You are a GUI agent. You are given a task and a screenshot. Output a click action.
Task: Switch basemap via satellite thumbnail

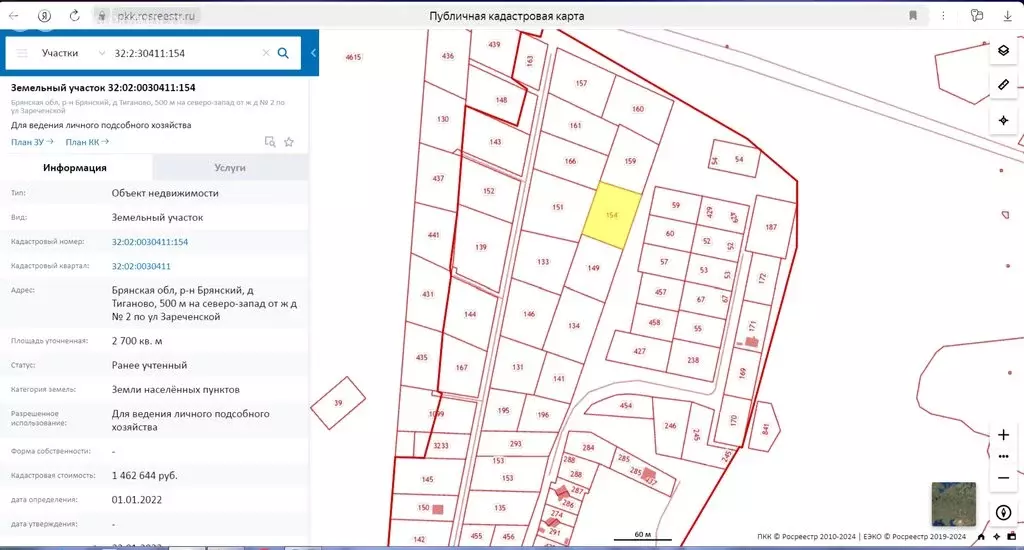point(952,504)
